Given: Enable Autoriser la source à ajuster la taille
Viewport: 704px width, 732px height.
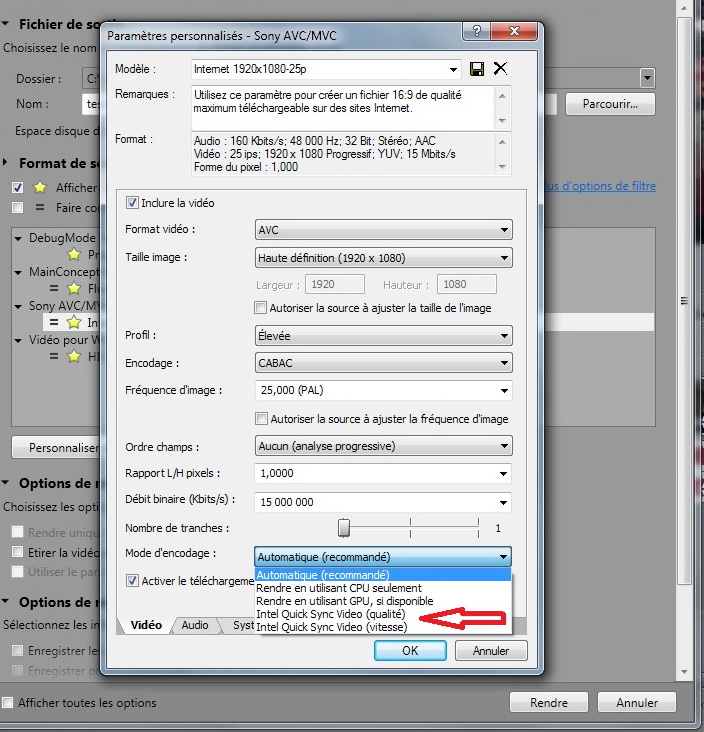Looking at the screenshot, I should (260, 308).
